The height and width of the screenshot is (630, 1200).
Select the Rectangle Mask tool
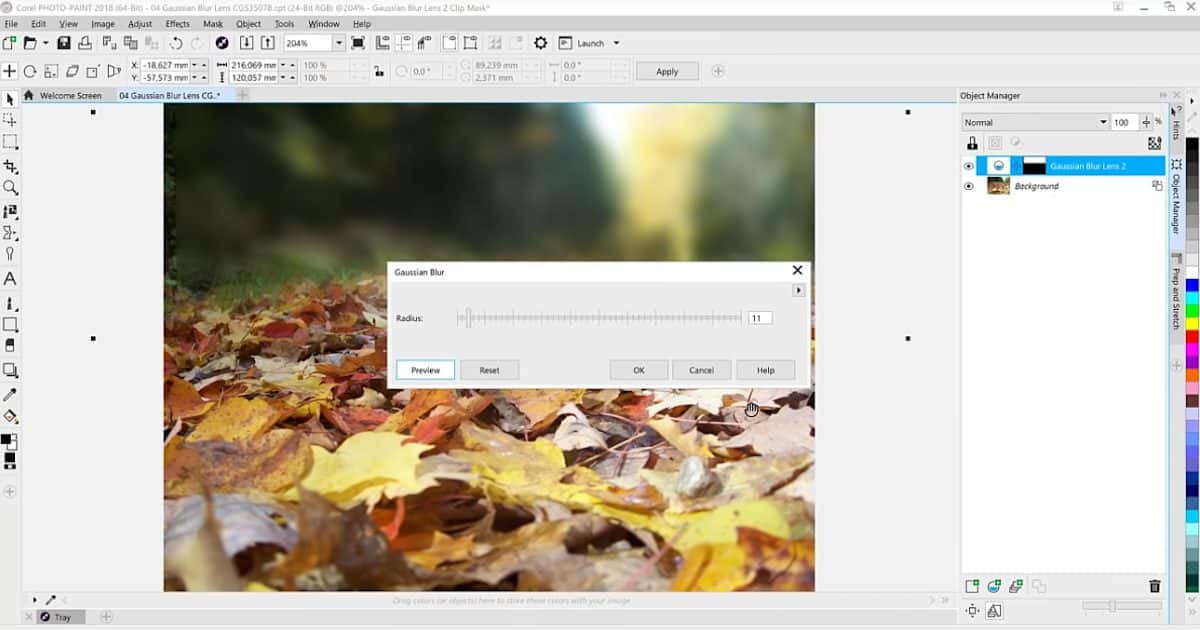click(10, 142)
